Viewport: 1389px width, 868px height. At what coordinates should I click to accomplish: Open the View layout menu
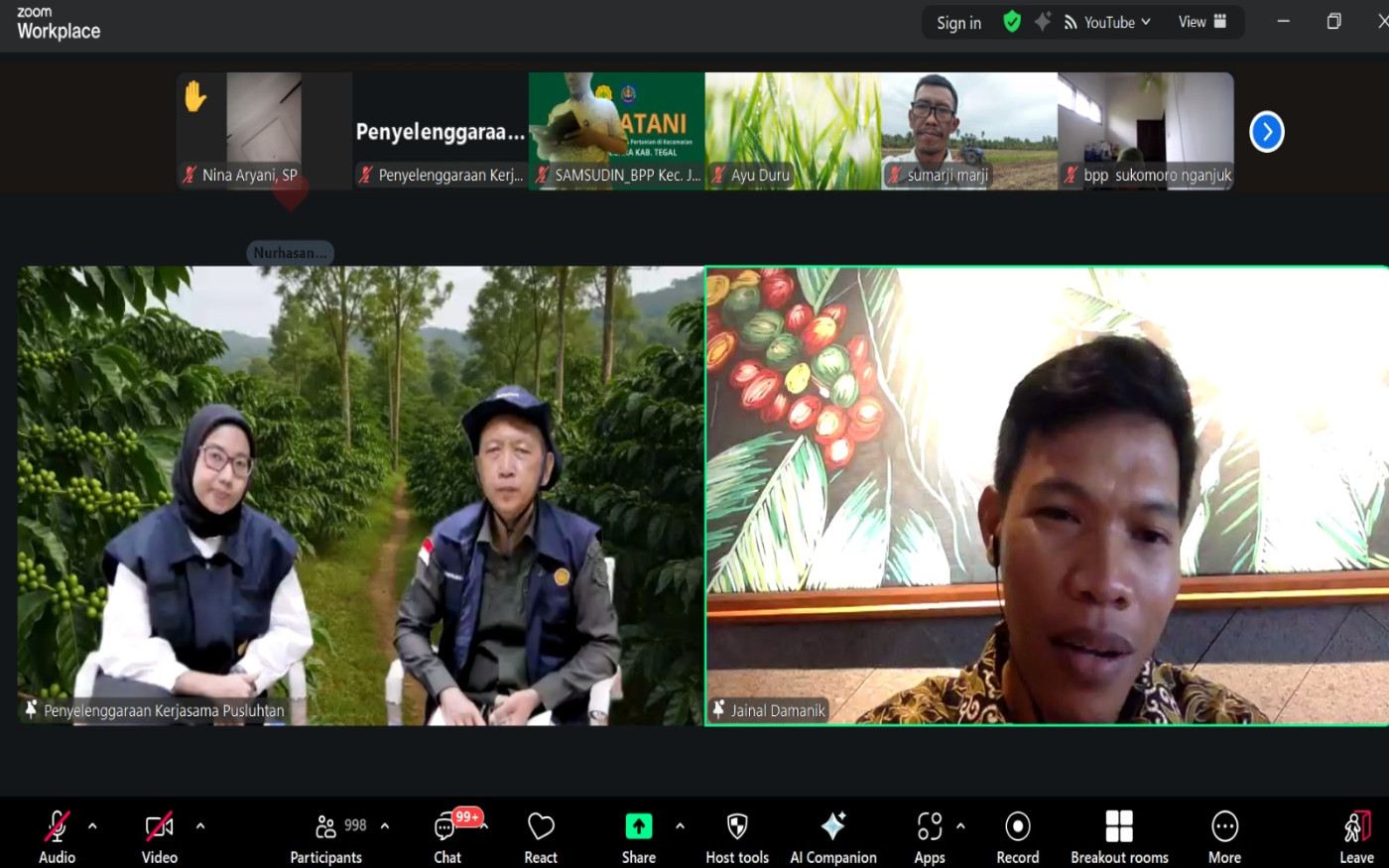click(1201, 22)
